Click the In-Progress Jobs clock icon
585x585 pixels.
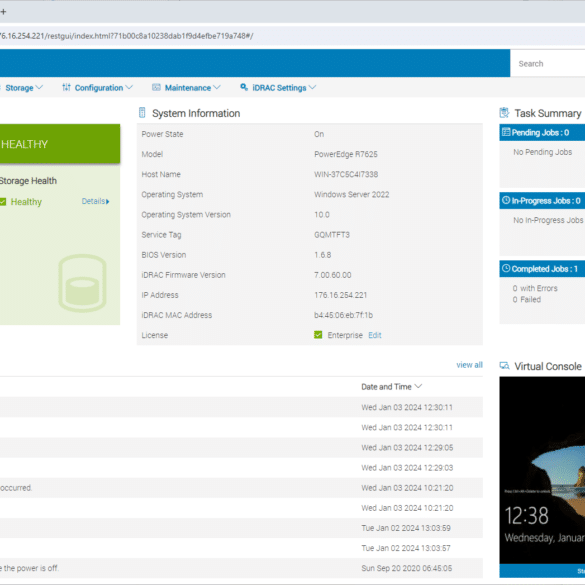[x=506, y=200]
